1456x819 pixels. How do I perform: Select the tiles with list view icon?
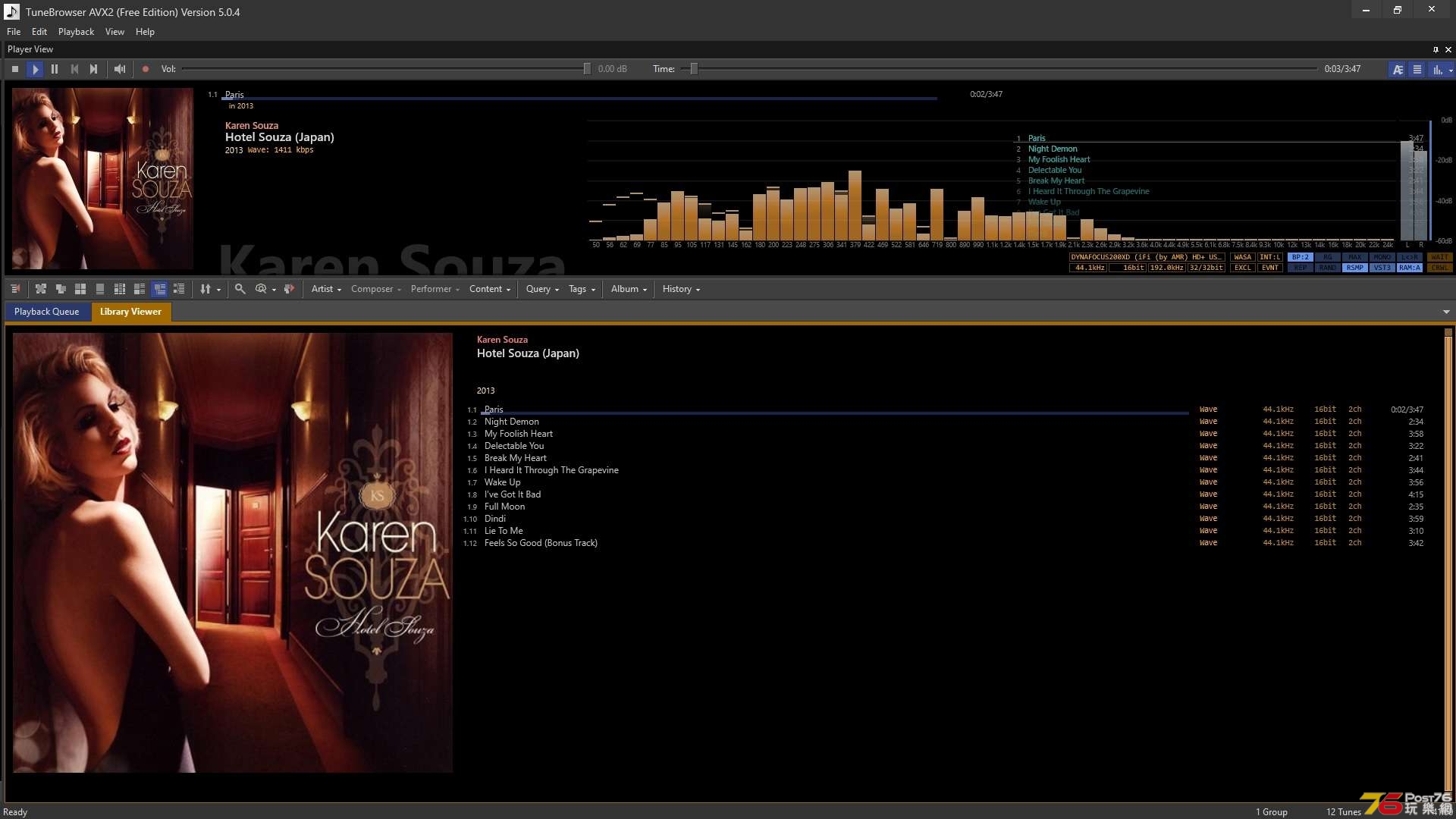click(140, 289)
